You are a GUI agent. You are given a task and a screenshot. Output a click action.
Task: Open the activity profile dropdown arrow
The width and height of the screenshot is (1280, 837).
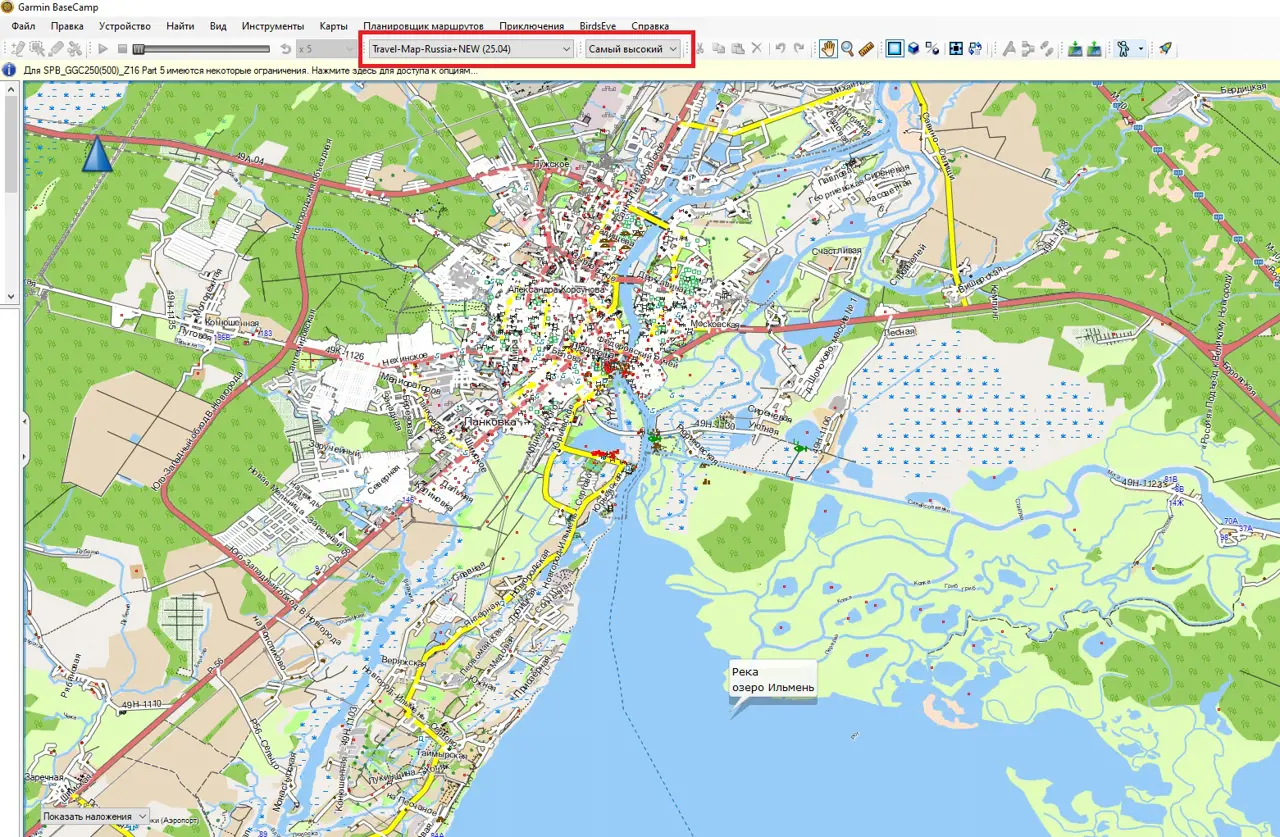(1140, 48)
